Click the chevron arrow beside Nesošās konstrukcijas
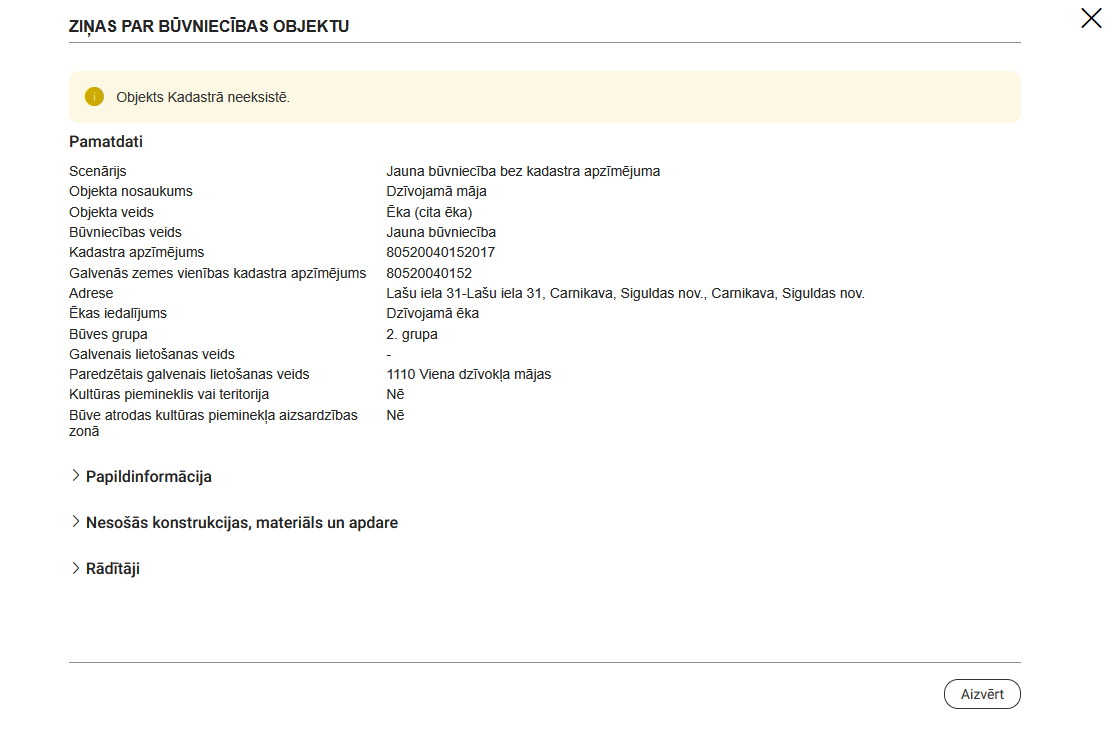 pyautogui.click(x=76, y=522)
